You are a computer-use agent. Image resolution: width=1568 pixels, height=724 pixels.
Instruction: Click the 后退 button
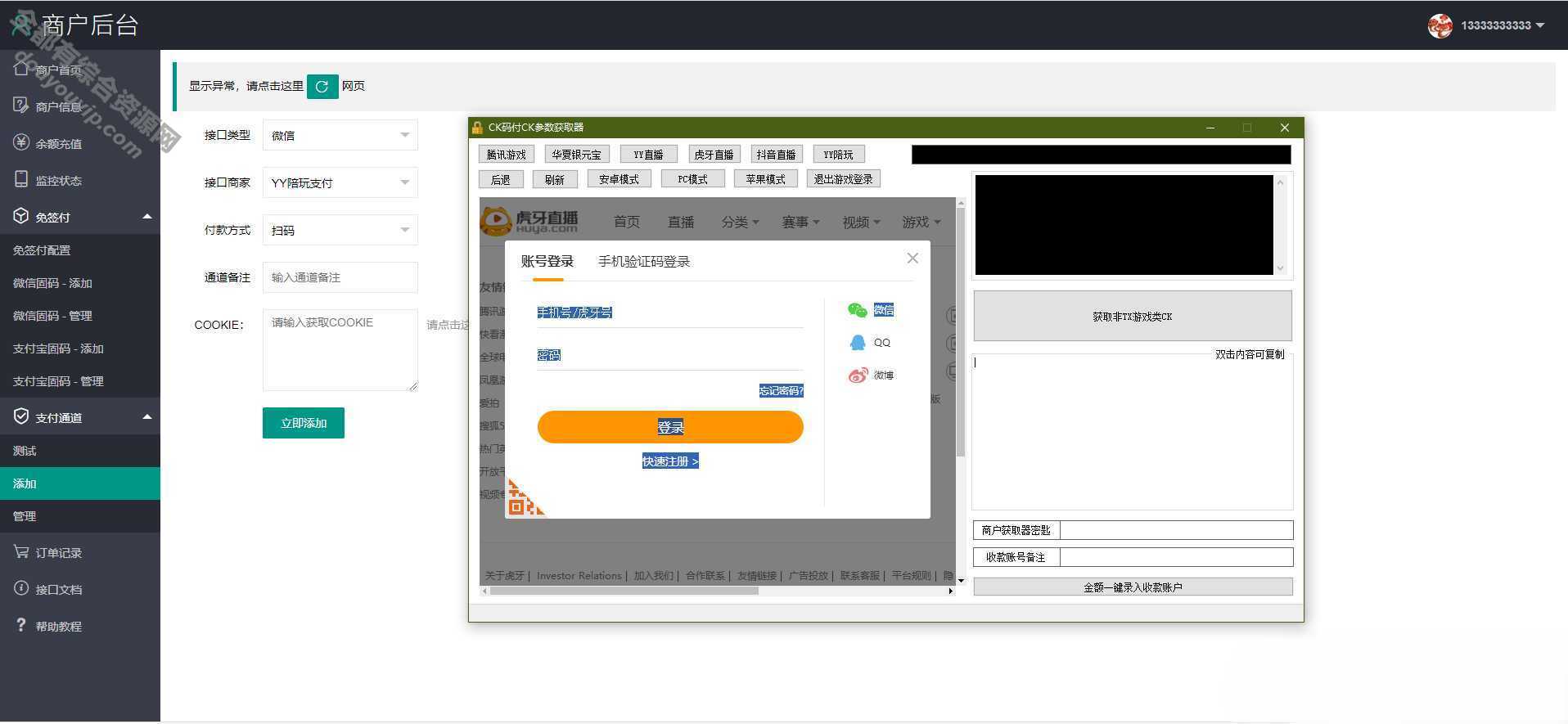[x=501, y=179]
